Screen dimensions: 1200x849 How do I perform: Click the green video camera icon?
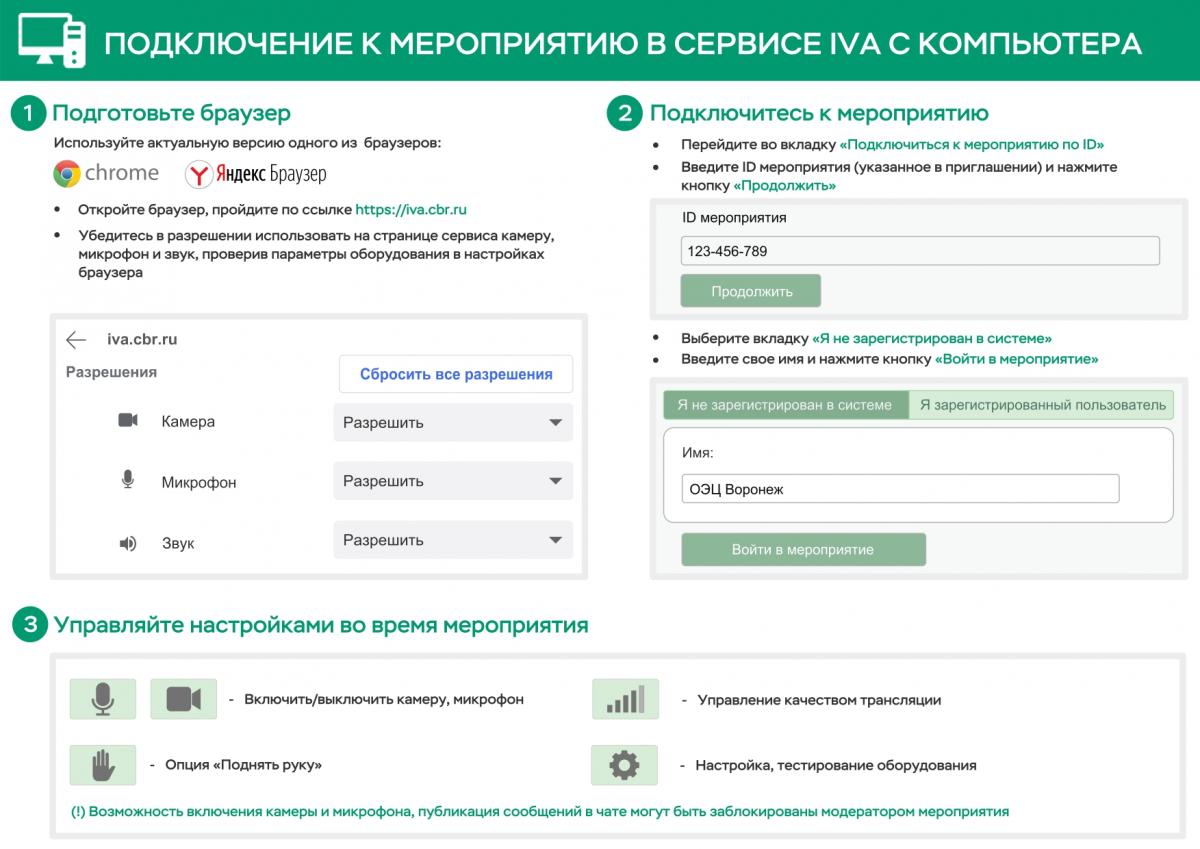183,699
